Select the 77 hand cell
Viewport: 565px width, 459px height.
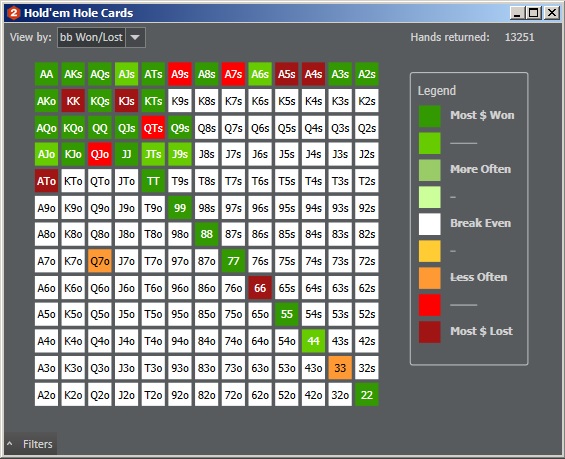pyautogui.click(x=233, y=261)
